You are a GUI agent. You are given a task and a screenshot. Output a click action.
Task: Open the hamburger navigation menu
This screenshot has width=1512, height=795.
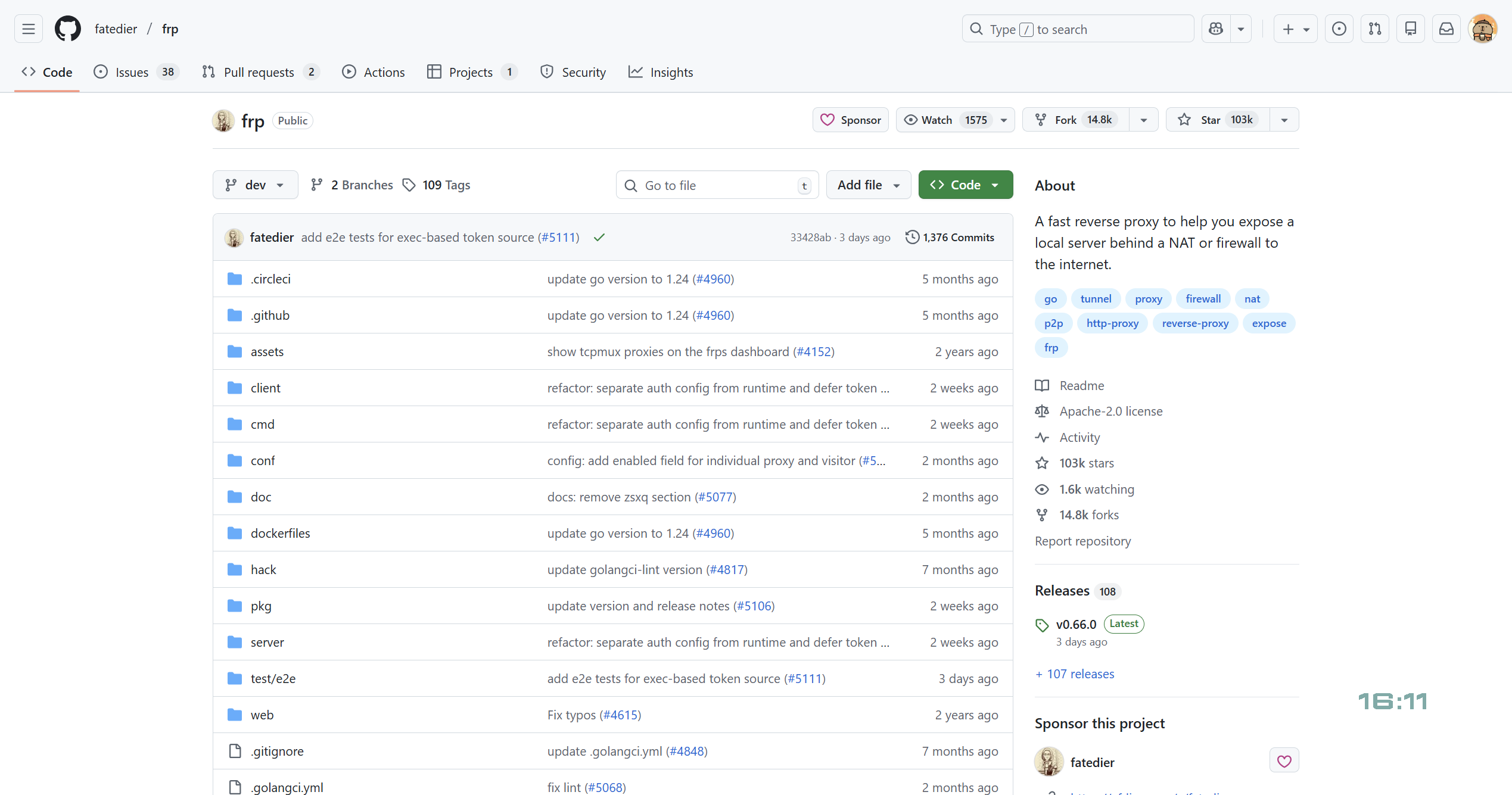[28, 29]
